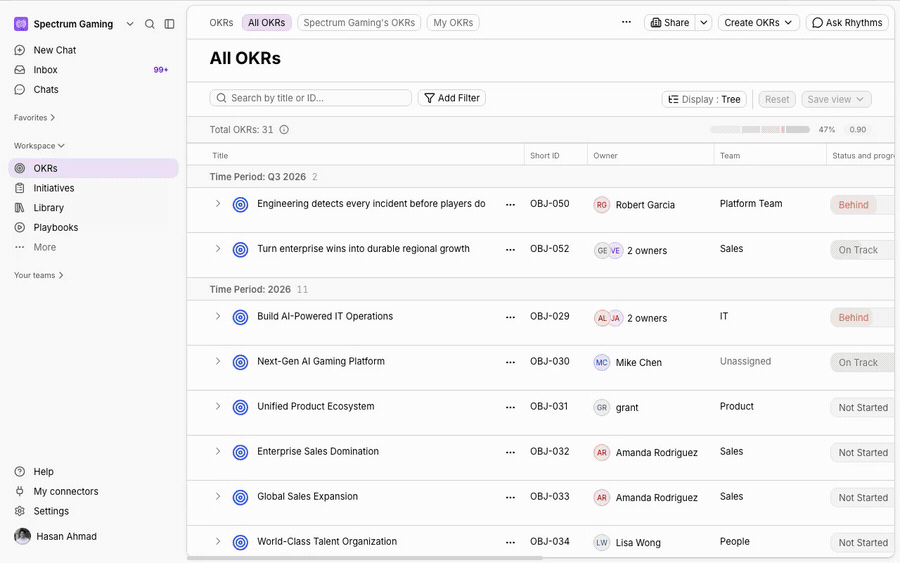
Task: Click the Search by title or ID field
Action: tap(311, 98)
